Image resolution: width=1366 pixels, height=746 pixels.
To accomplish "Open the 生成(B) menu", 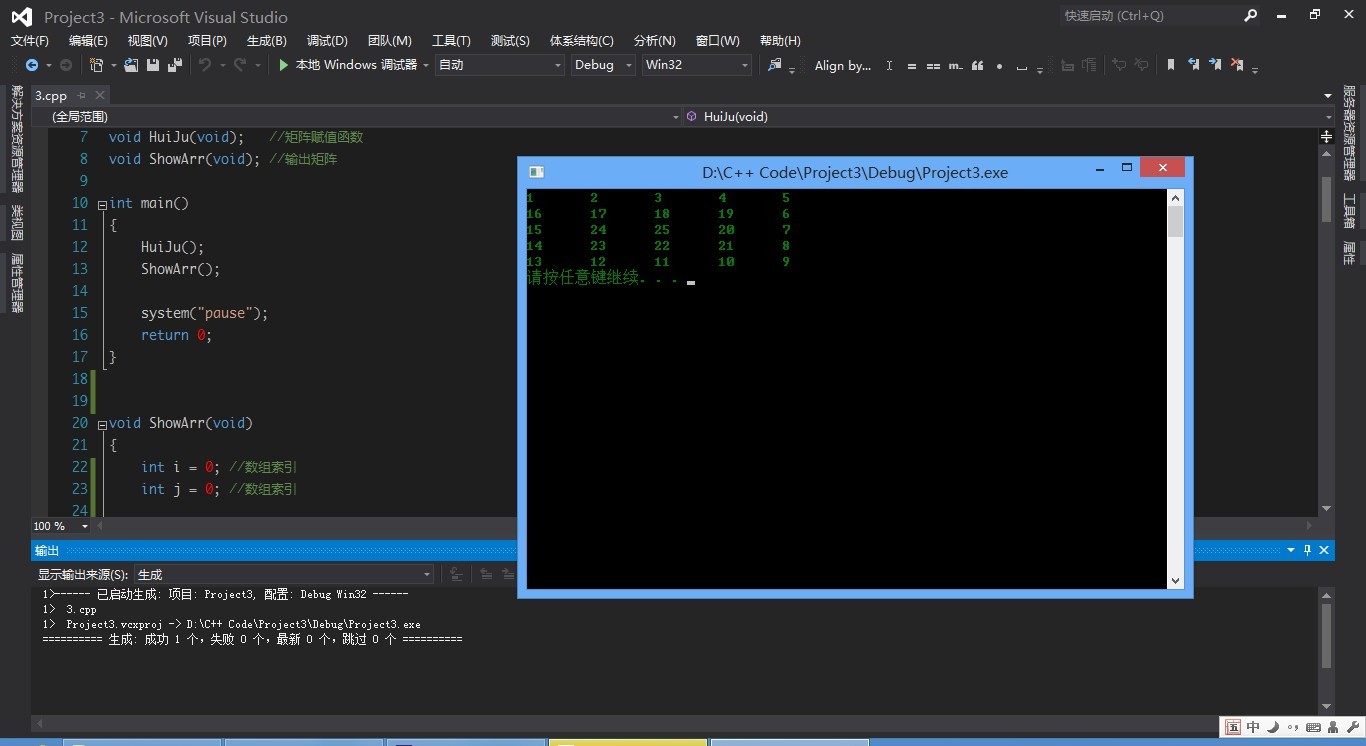I will point(266,41).
